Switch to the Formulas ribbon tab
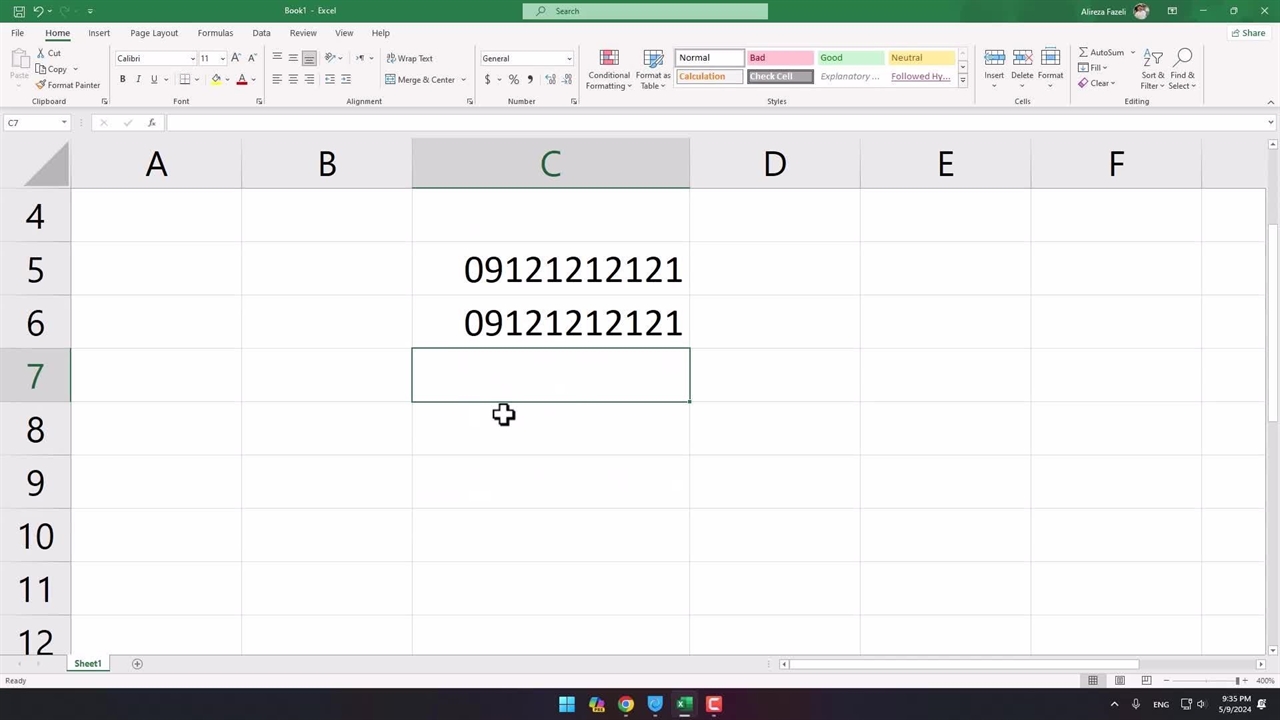The width and height of the screenshot is (1280, 720). (x=215, y=33)
